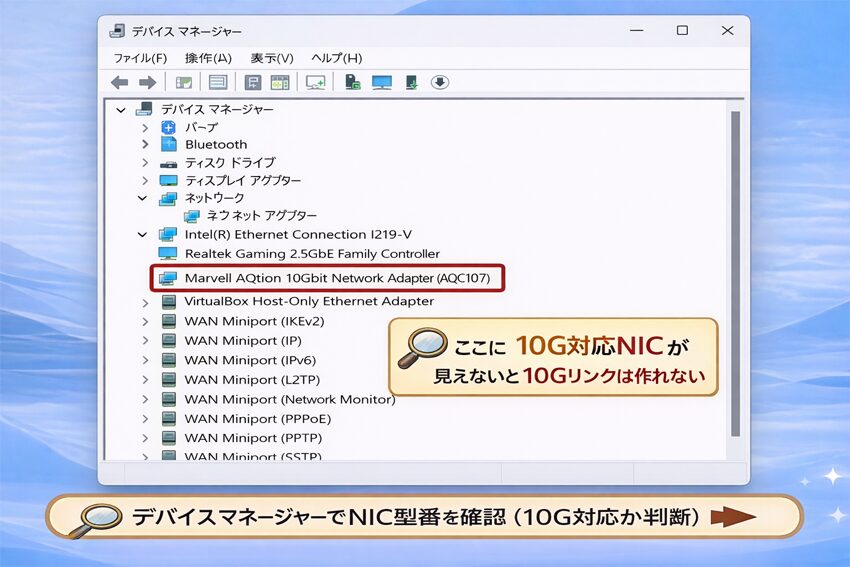Collapse the ネットワーク category

[145, 198]
